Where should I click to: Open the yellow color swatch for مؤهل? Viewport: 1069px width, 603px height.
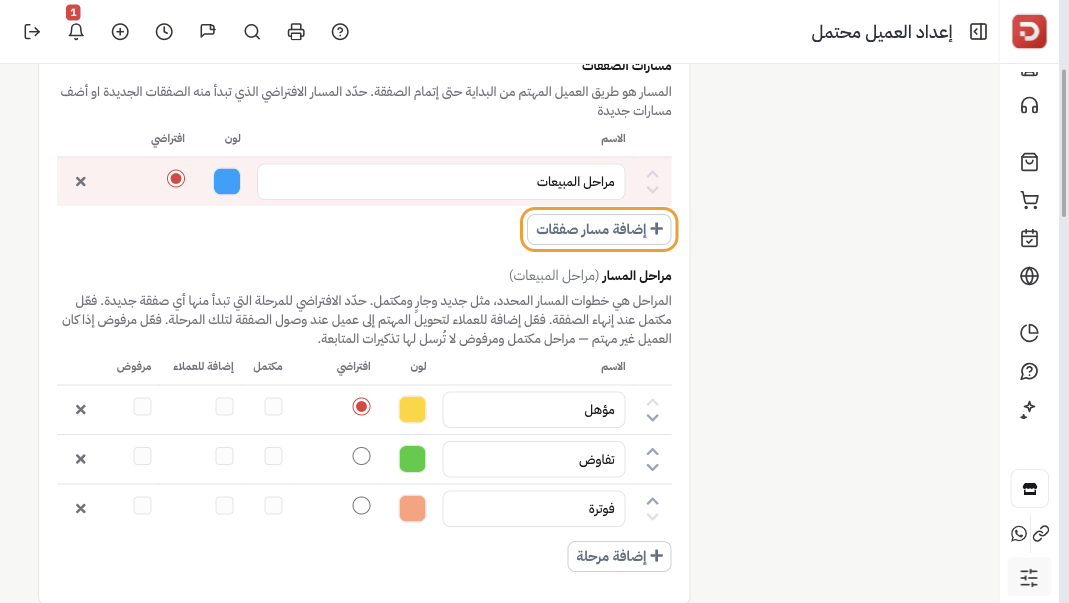[x=412, y=409]
